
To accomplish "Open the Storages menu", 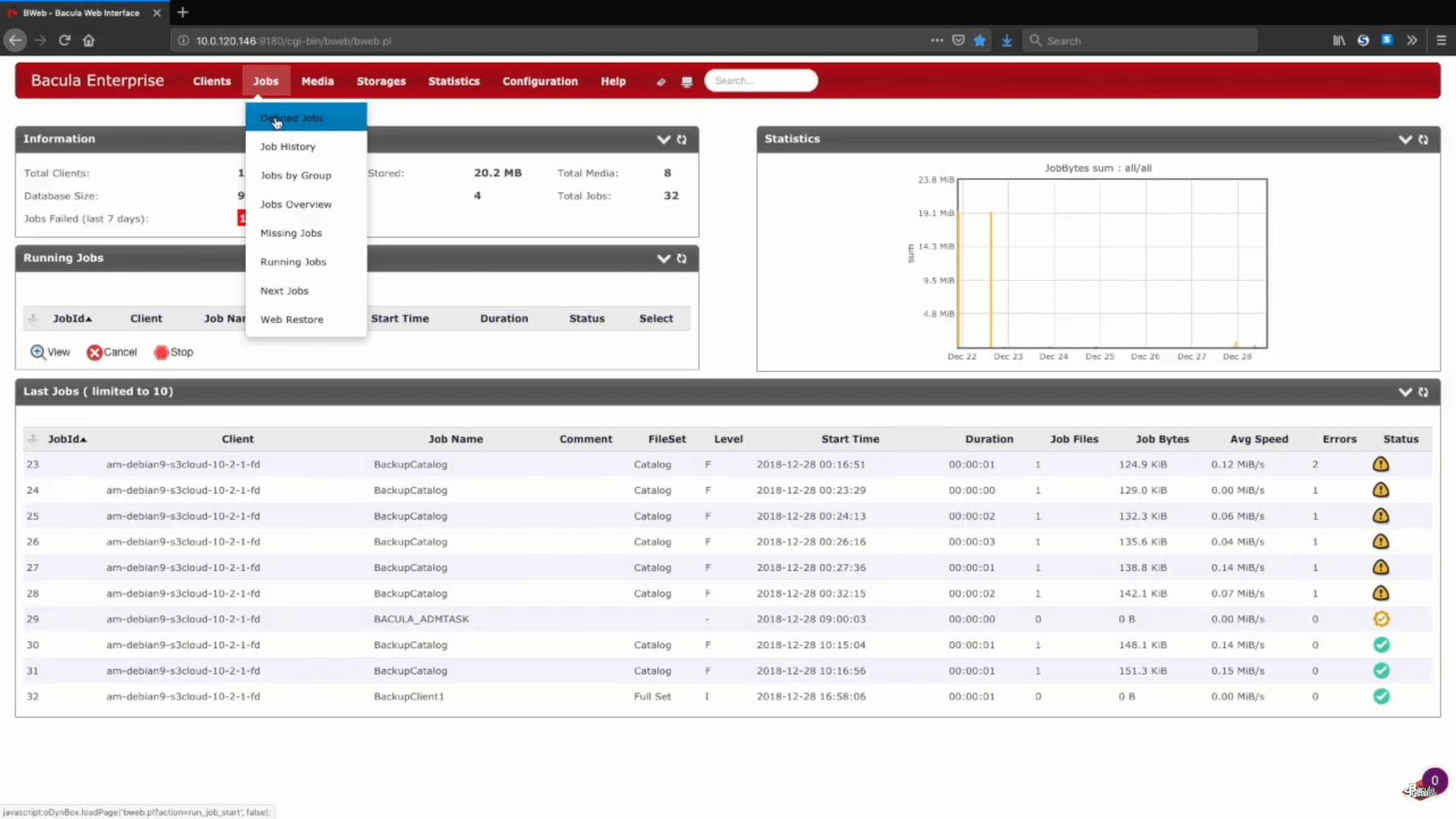I will (x=381, y=81).
